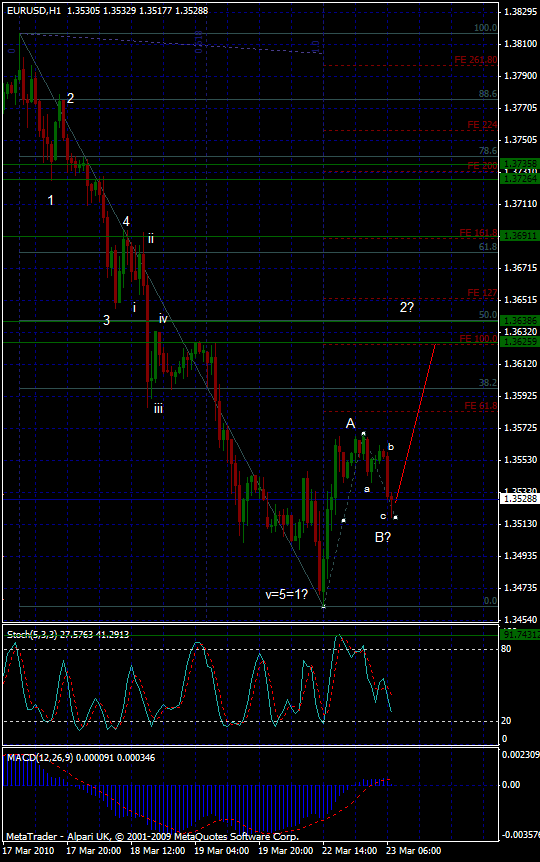This screenshot has height=862, width=540.
Task: Select the '2?' projection label
Action: pyautogui.click(x=406, y=307)
